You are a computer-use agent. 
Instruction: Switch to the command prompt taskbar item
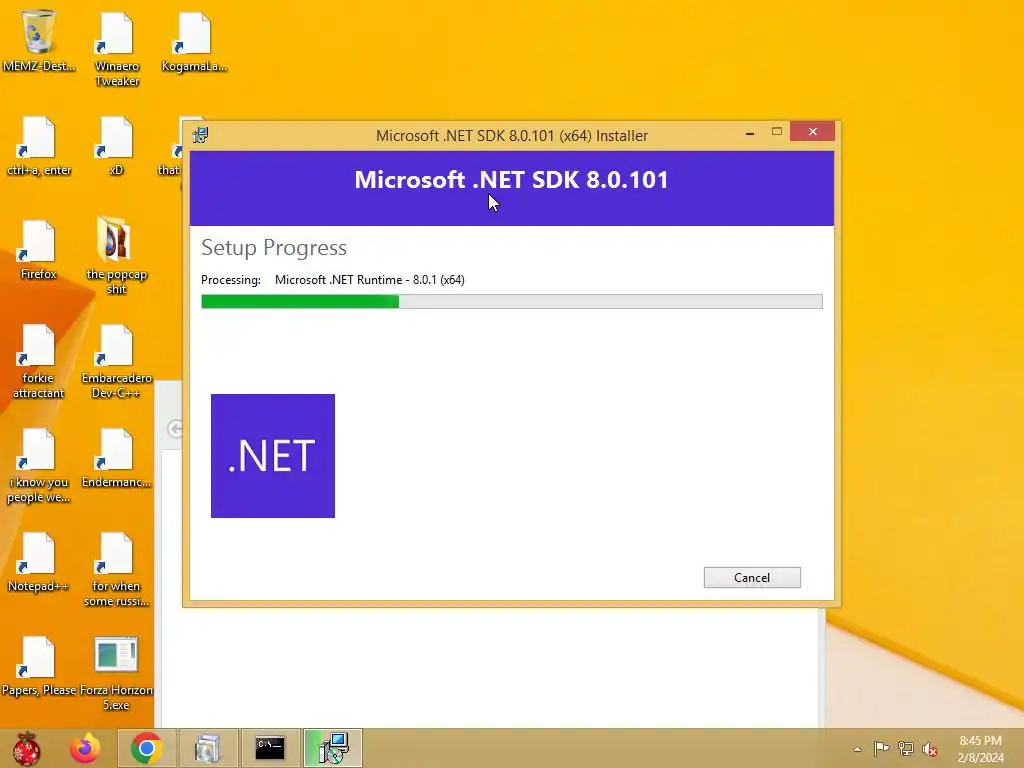[270, 748]
